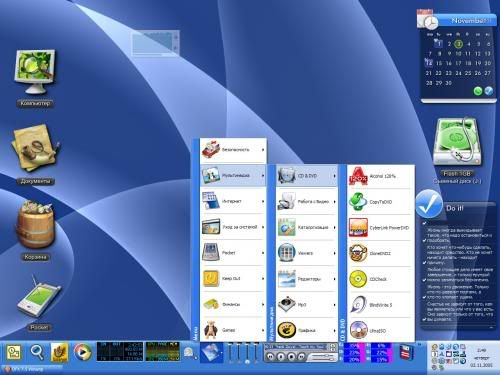
Task: Toggle the checkmark for note 'Счастье не зависит'
Action: pos(425,319)
